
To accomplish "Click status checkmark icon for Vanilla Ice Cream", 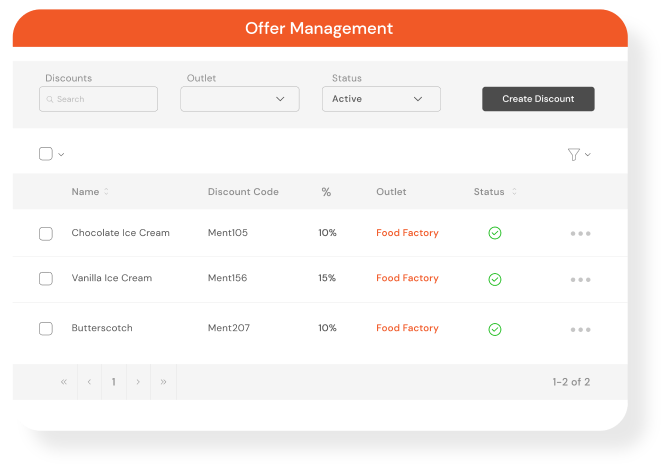I will (x=495, y=279).
